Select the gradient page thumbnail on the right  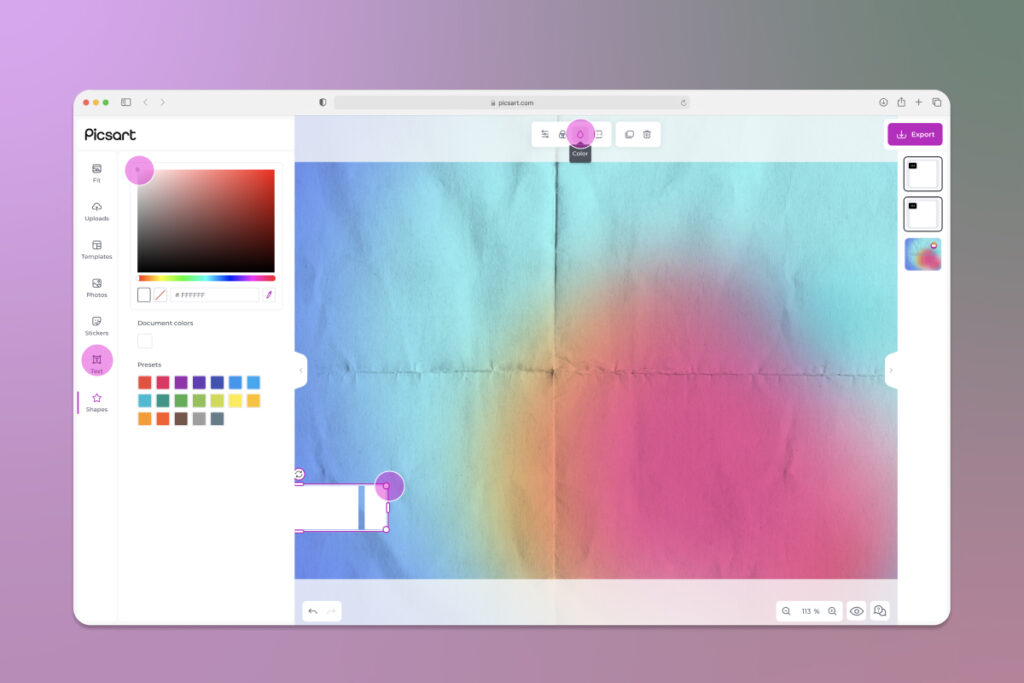click(922, 254)
